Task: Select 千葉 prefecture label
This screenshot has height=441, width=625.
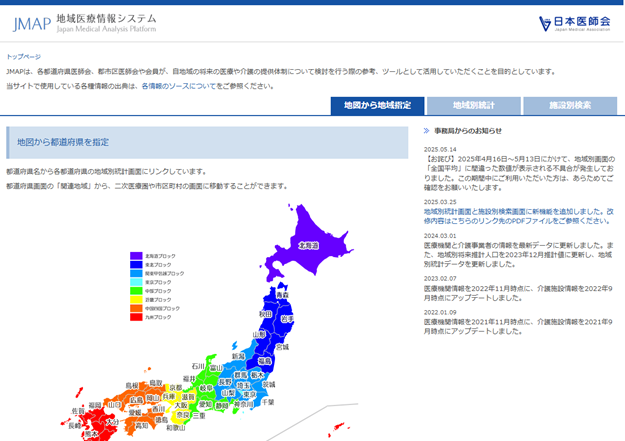Action: point(268,402)
